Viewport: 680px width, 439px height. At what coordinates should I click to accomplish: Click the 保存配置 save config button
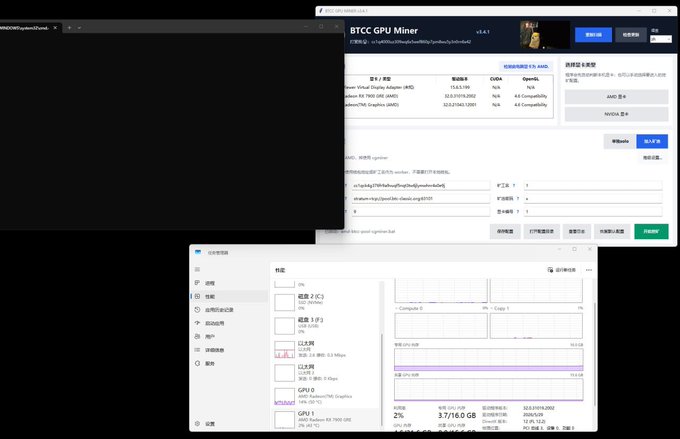tap(505, 232)
